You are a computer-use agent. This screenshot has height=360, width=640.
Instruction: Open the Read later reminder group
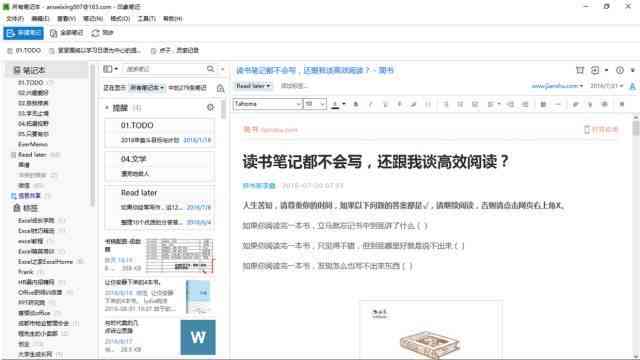pos(139,193)
